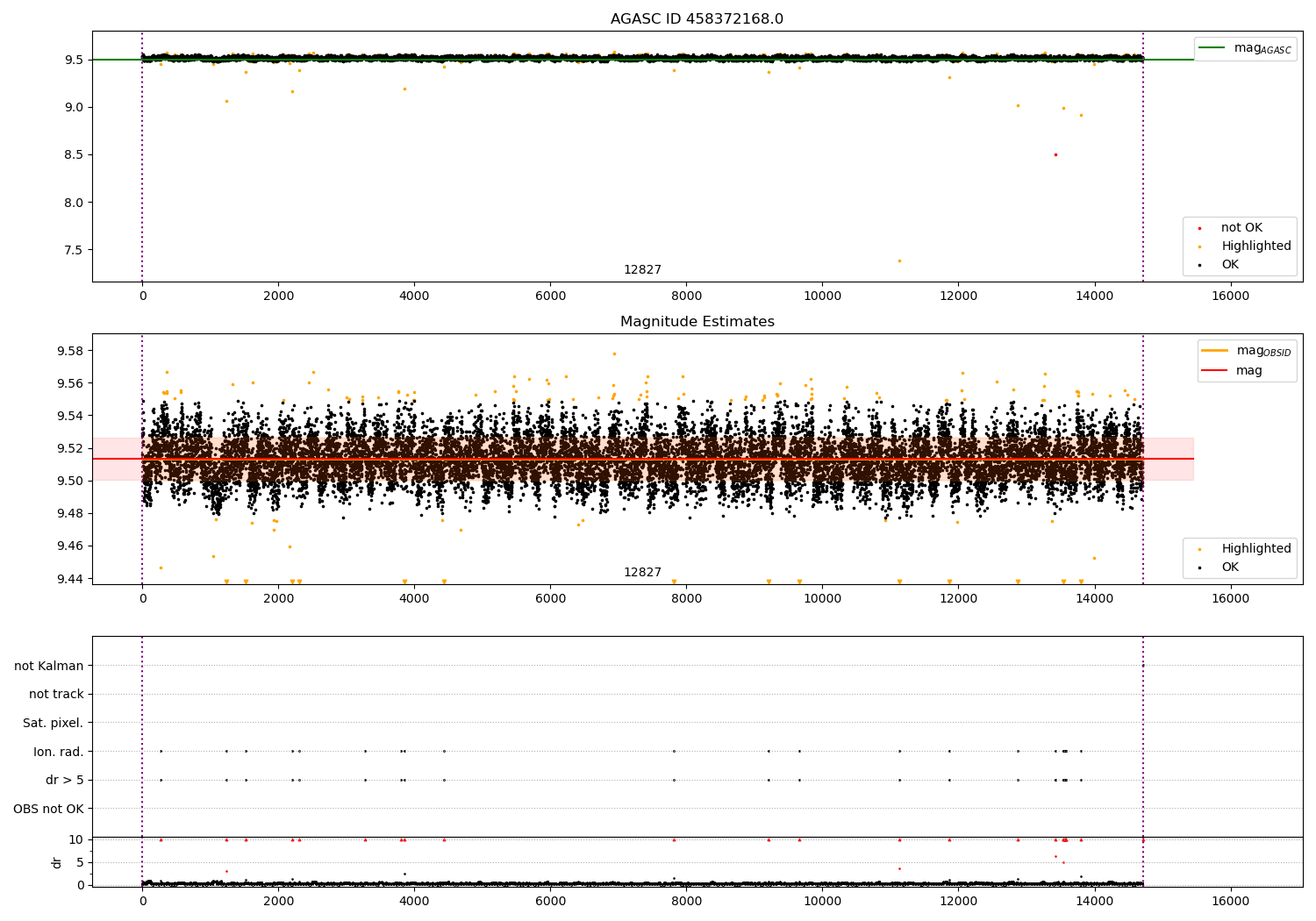This screenshot has height=921, width=1316.
Task: Click the '9.50' y-tick label
Action: pos(70,481)
